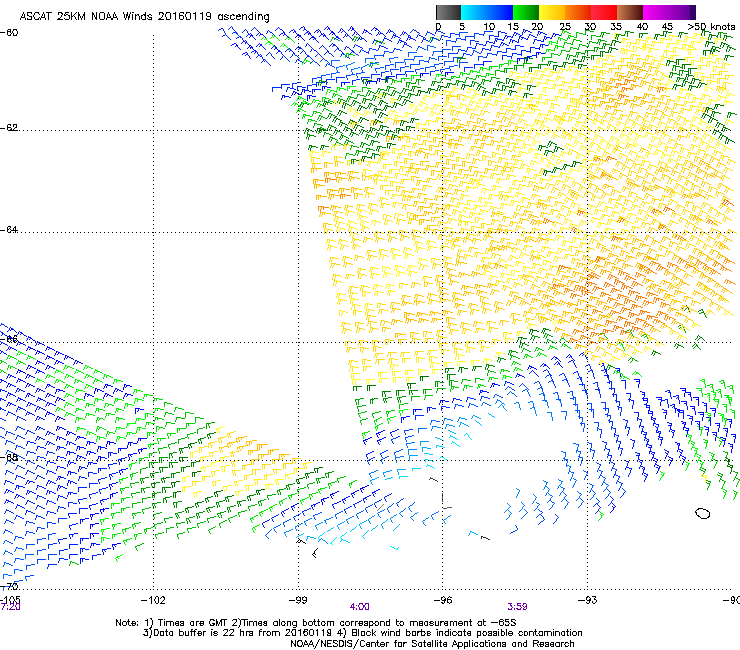Click the purple 7:20 time label

(10, 607)
